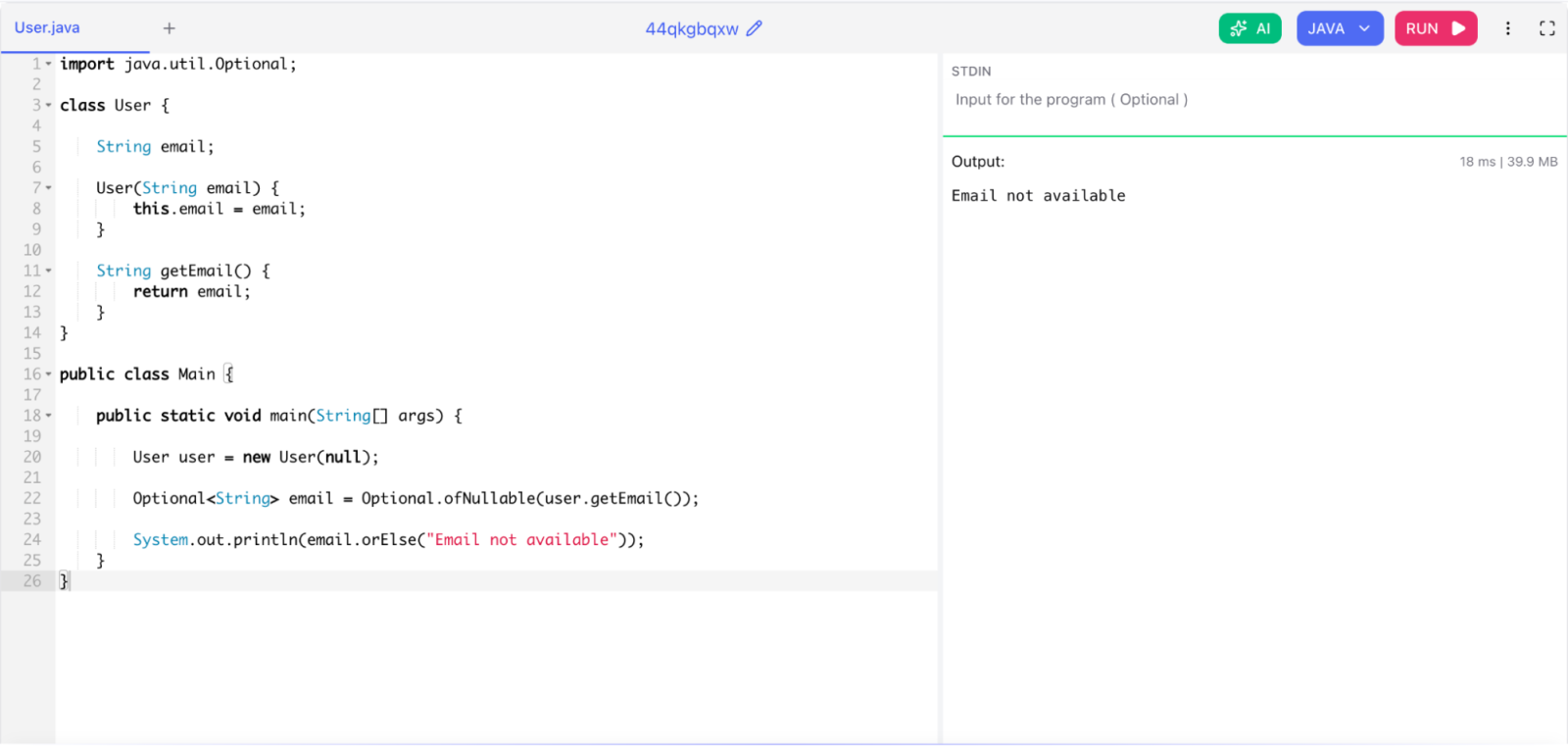Viewport: 1568px width, 746px height.
Task: Click the output text 'Email not available'
Action: coord(1038,195)
